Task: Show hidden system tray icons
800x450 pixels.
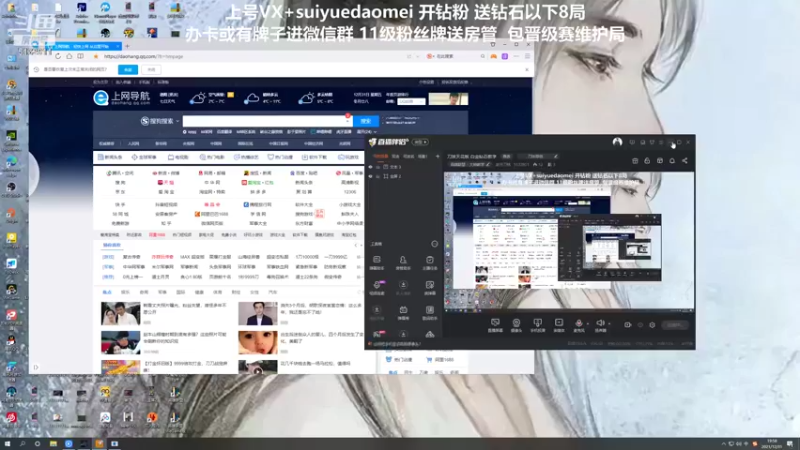Action: [723, 444]
